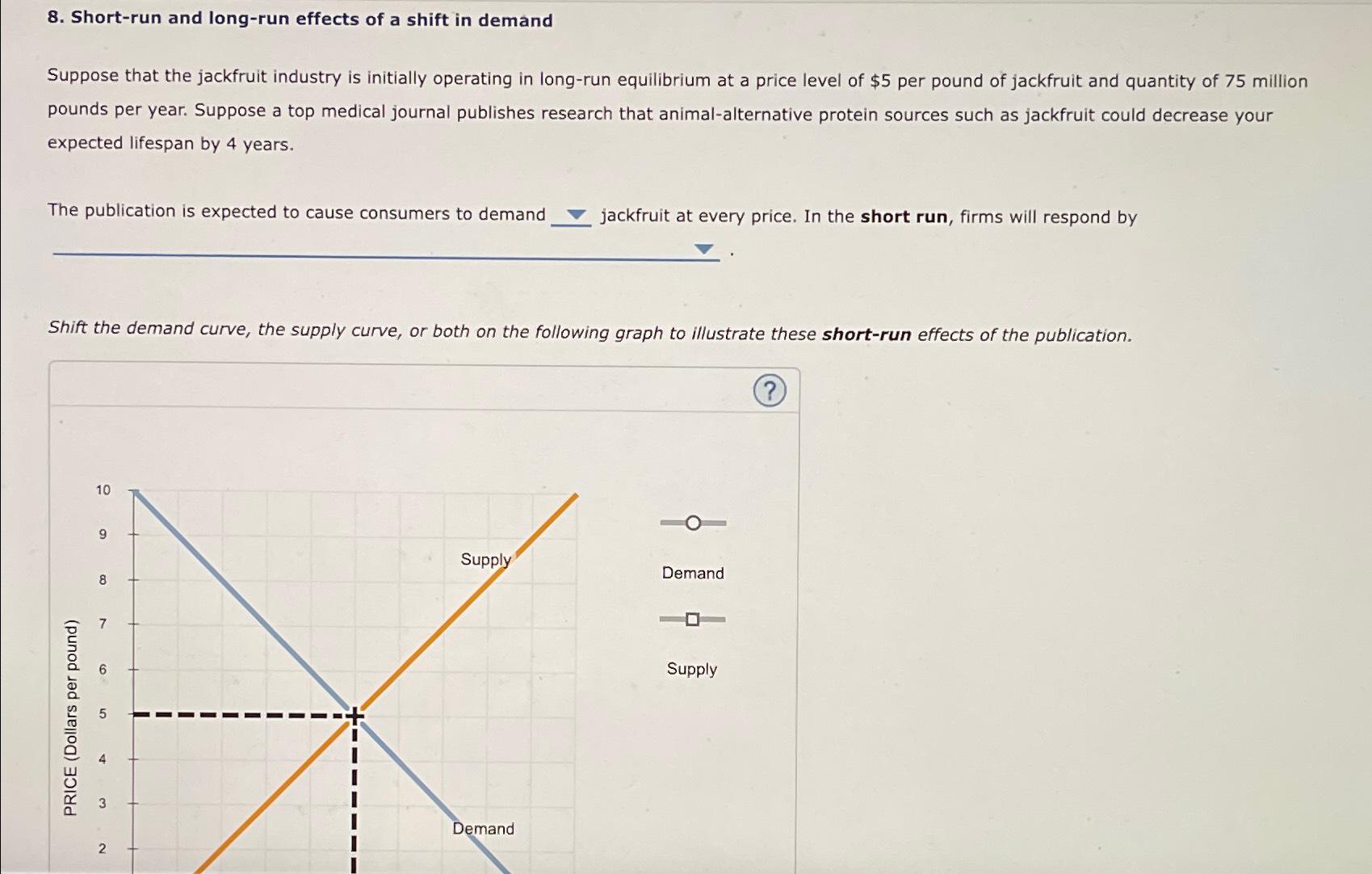Click the Demand label on the blue curve
1372x874 pixels.
pyautogui.click(x=484, y=829)
